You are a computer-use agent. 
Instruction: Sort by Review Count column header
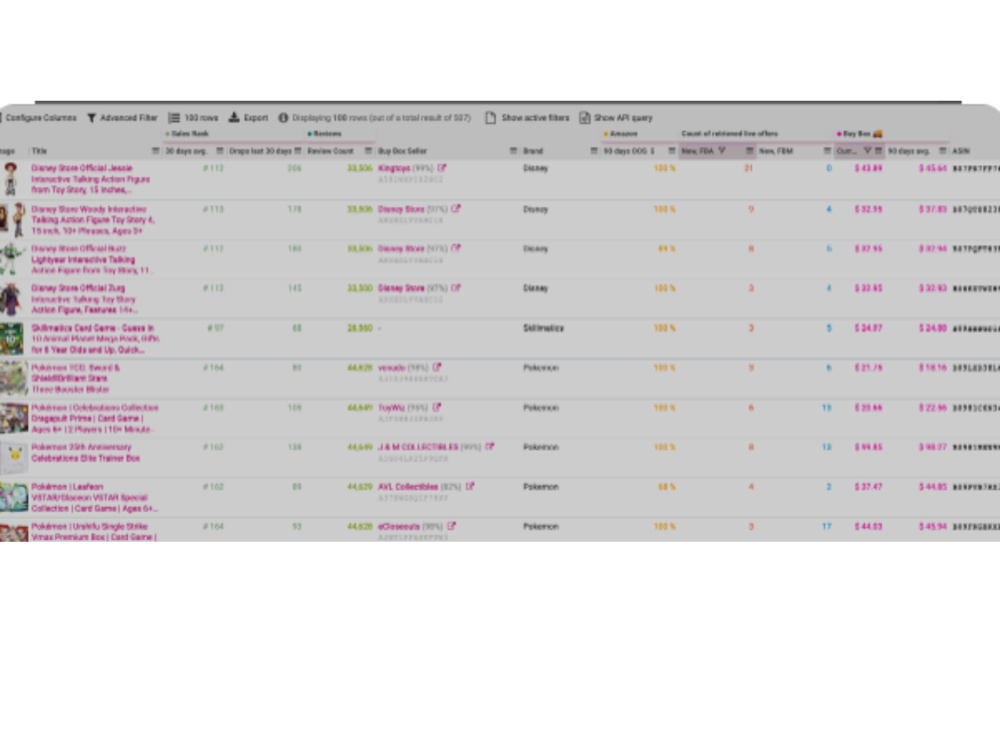tap(330, 151)
